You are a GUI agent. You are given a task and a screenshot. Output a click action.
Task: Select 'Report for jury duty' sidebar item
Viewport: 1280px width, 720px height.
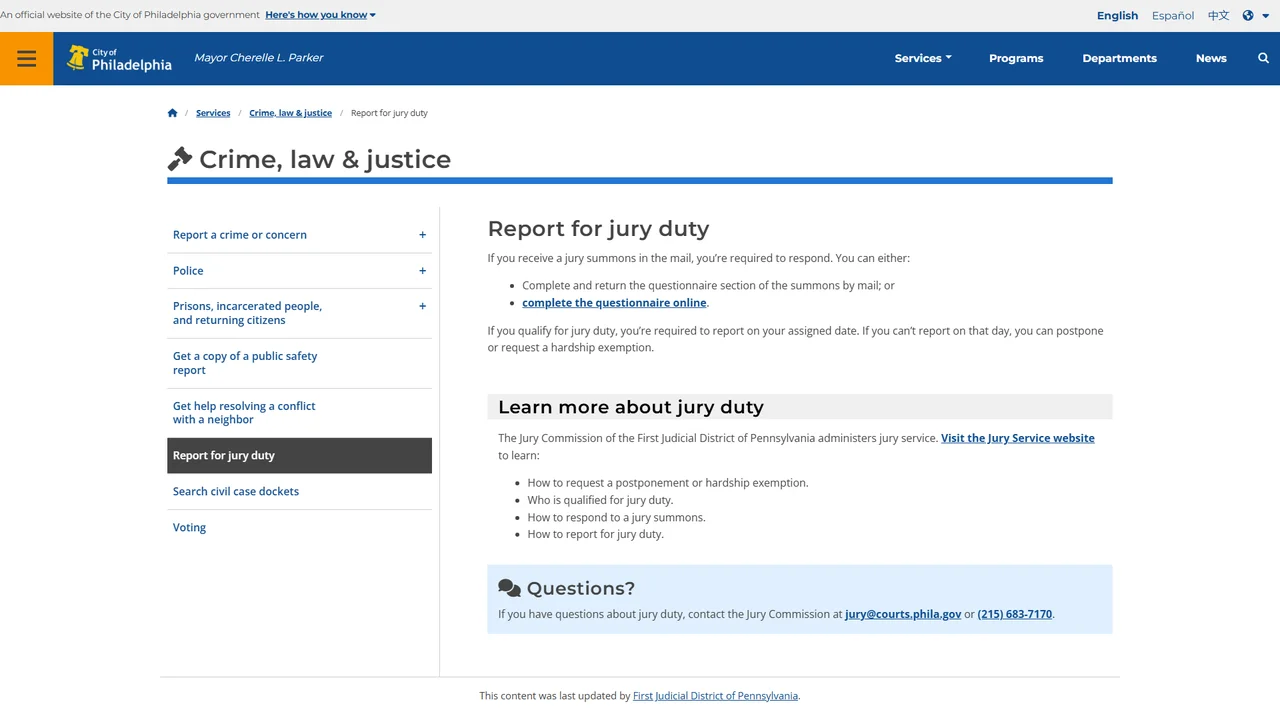(x=299, y=456)
